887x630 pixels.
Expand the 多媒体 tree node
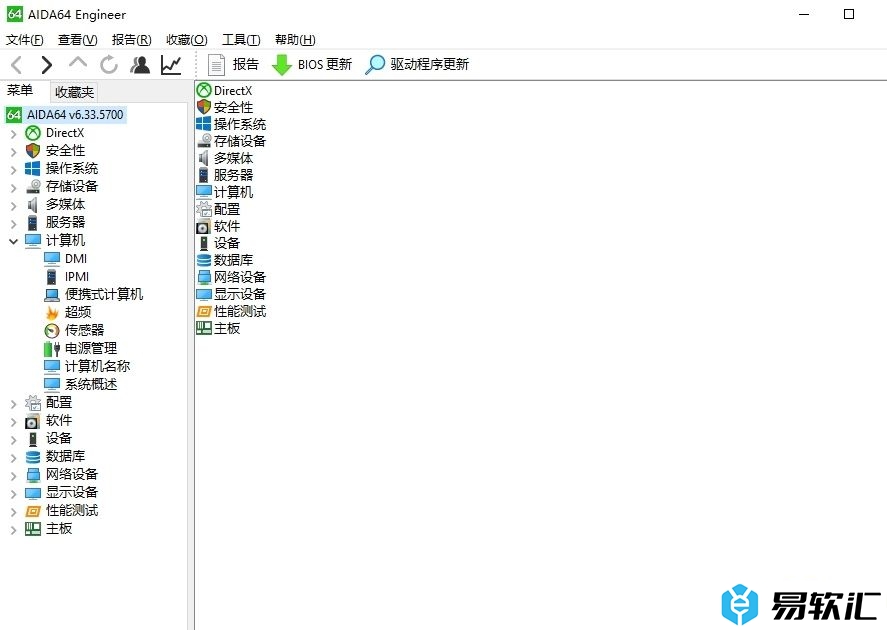tap(14, 206)
